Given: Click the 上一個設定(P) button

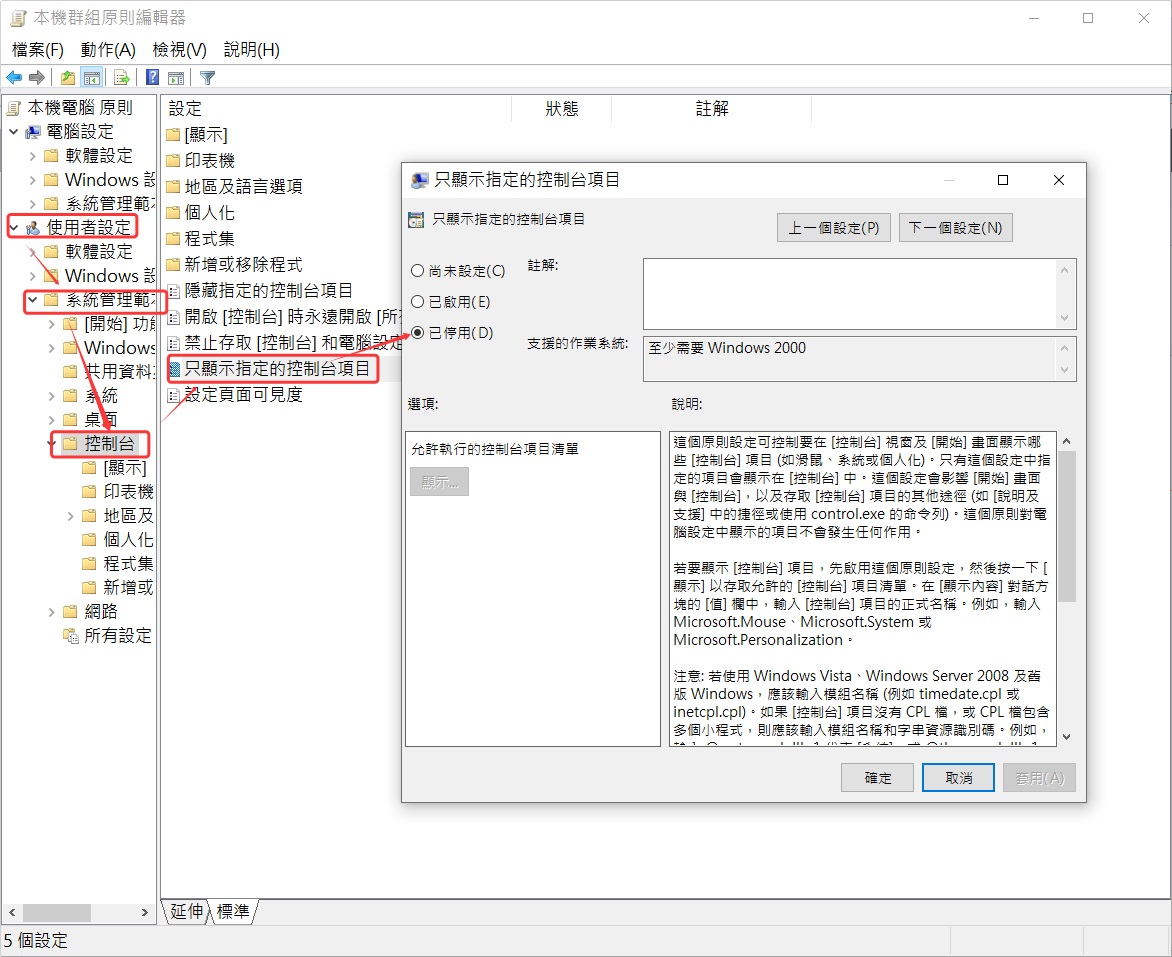Looking at the screenshot, I should 833,228.
